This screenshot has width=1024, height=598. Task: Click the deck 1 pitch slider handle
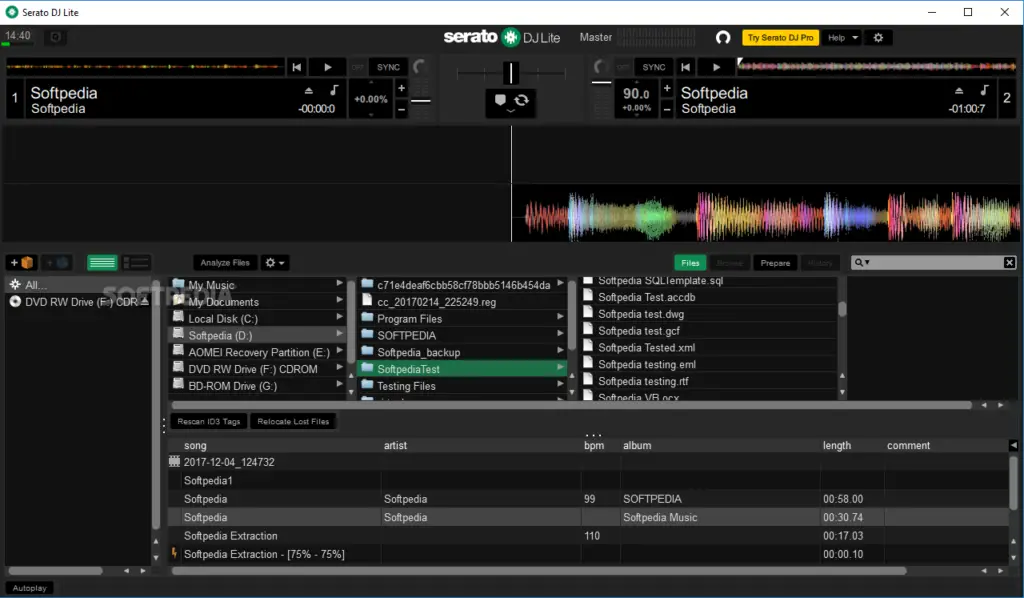coord(421,101)
